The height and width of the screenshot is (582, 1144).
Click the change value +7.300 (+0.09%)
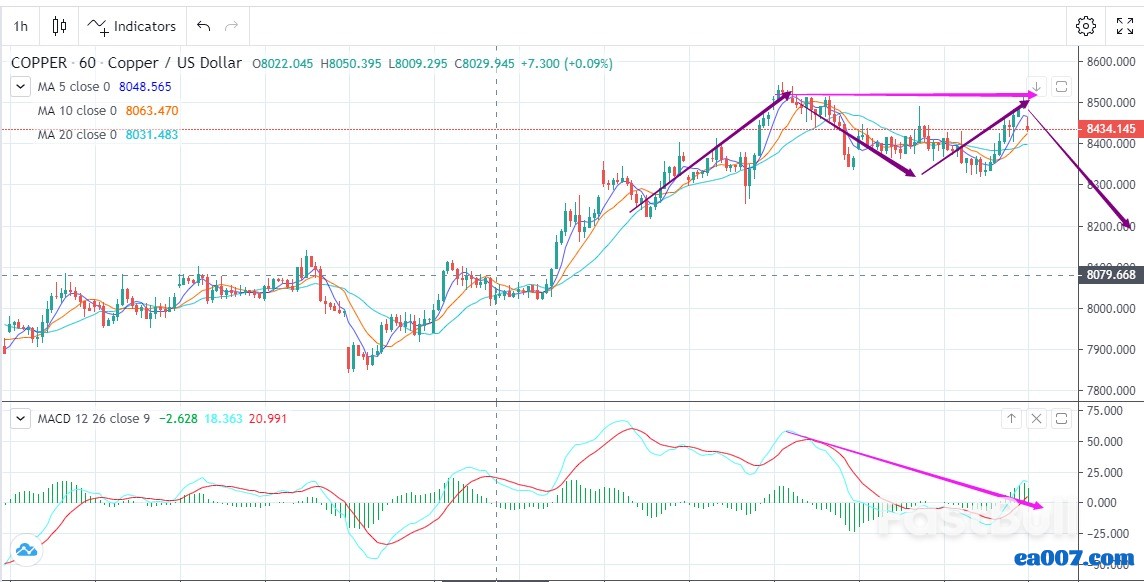567,63
